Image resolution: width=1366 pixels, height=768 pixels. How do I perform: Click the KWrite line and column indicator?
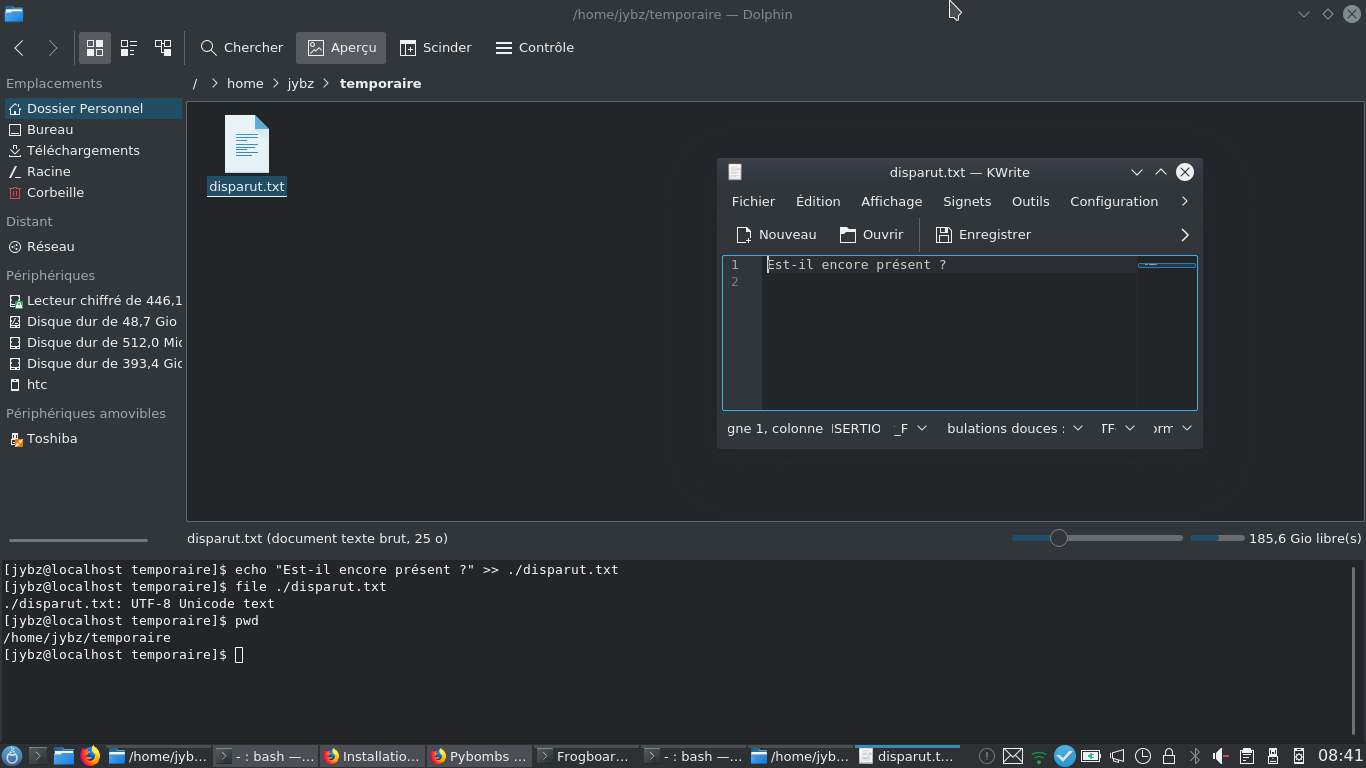pyautogui.click(x=775, y=428)
